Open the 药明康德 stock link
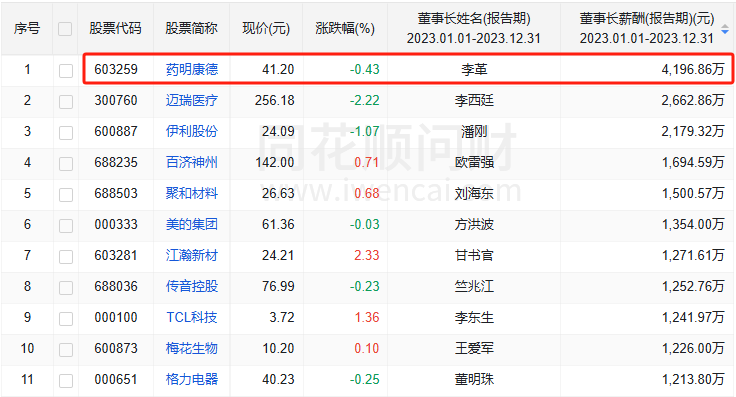This screenshot has height=397, width=736. pyautogui.click(x=192, y=69)
